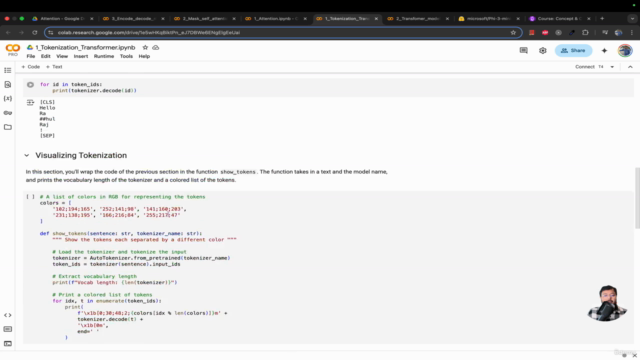The width and height of the screenshot is (640, 360).
Task: Switch to the 1_Attention.ipynb tab
Action: [276, 18]
